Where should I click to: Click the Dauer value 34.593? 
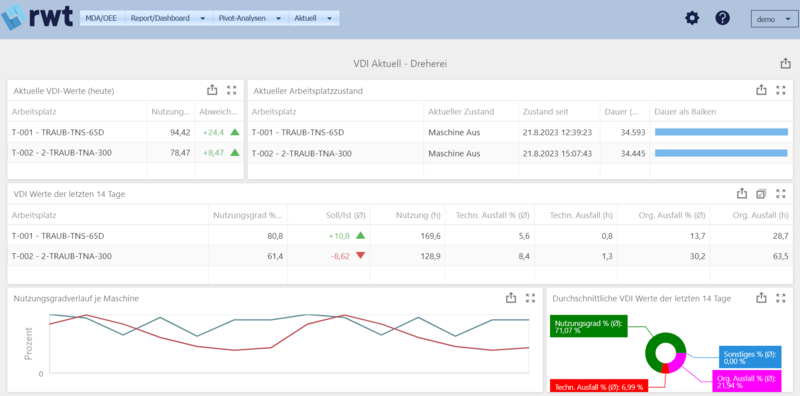pyautogui.click(x=633, y=132)
